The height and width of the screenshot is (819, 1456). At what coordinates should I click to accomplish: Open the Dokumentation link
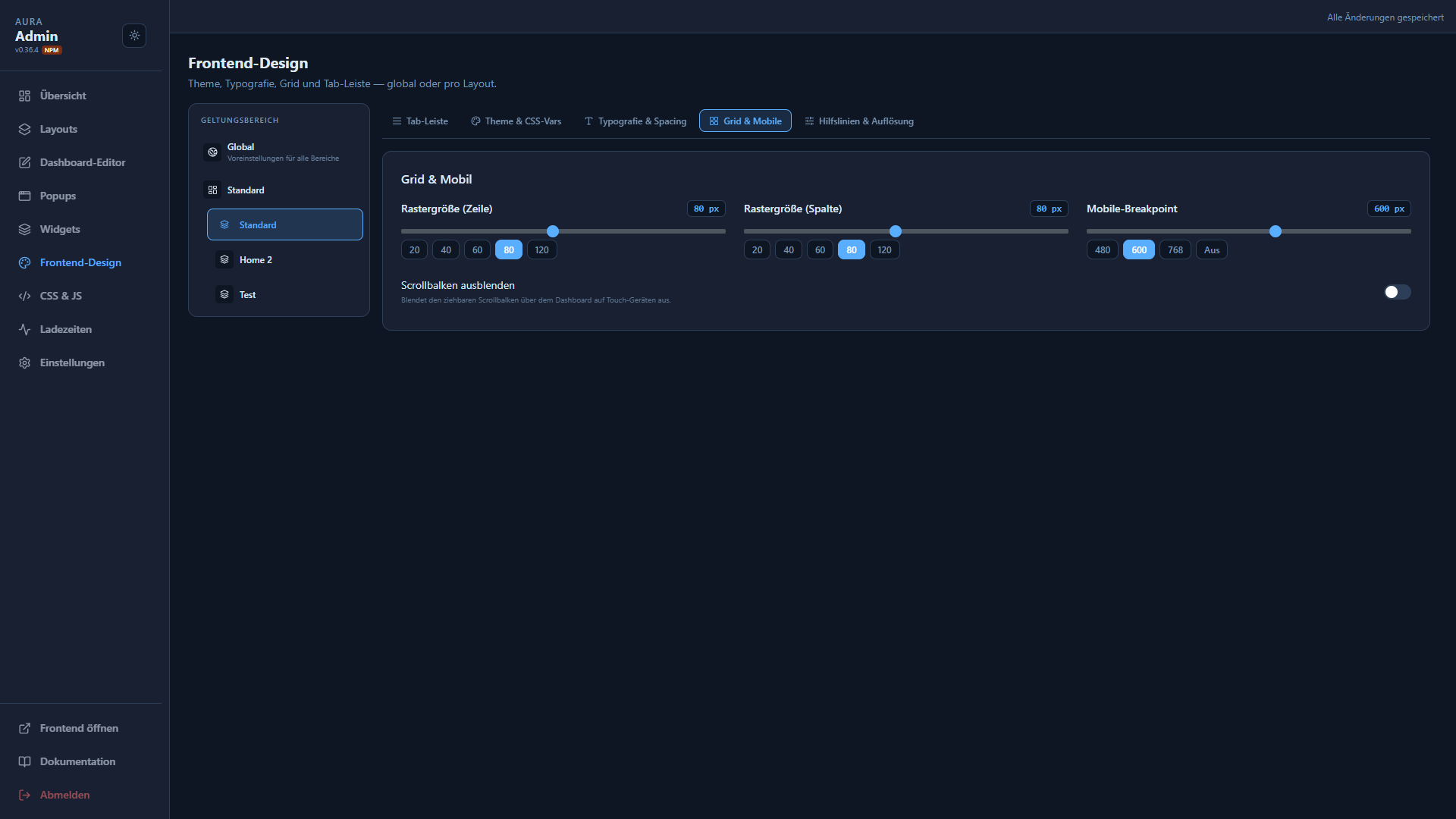(81, 761)
